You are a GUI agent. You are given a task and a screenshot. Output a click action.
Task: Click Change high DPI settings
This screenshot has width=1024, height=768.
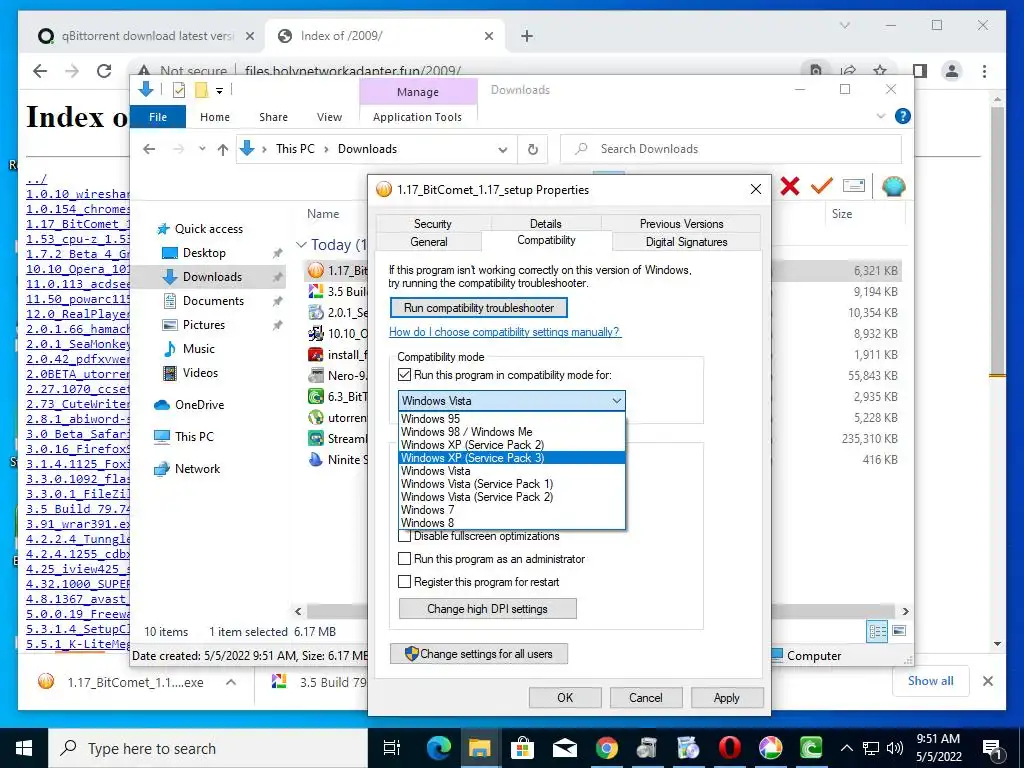pyautogui.click(x=487, y=609)
